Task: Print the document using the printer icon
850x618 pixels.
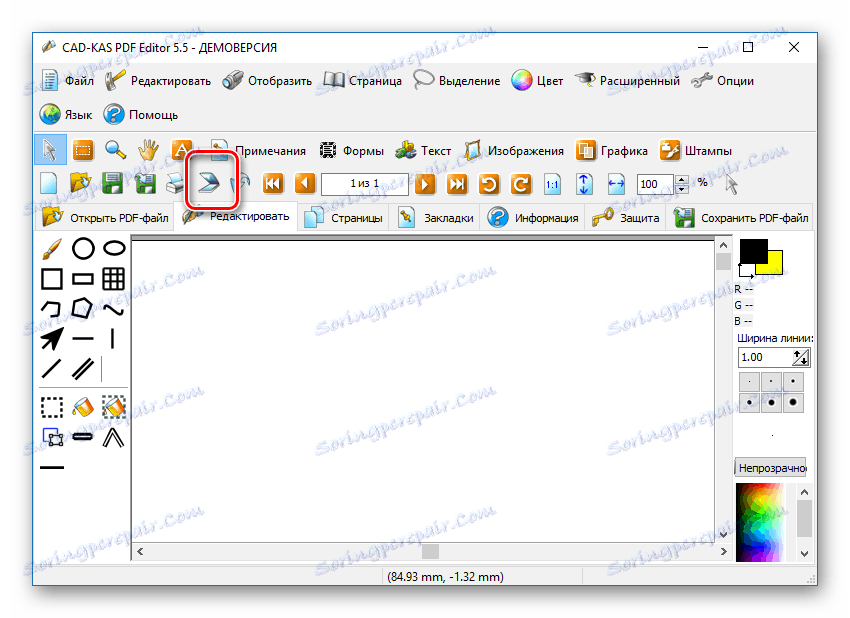Action: pos(175,184)
